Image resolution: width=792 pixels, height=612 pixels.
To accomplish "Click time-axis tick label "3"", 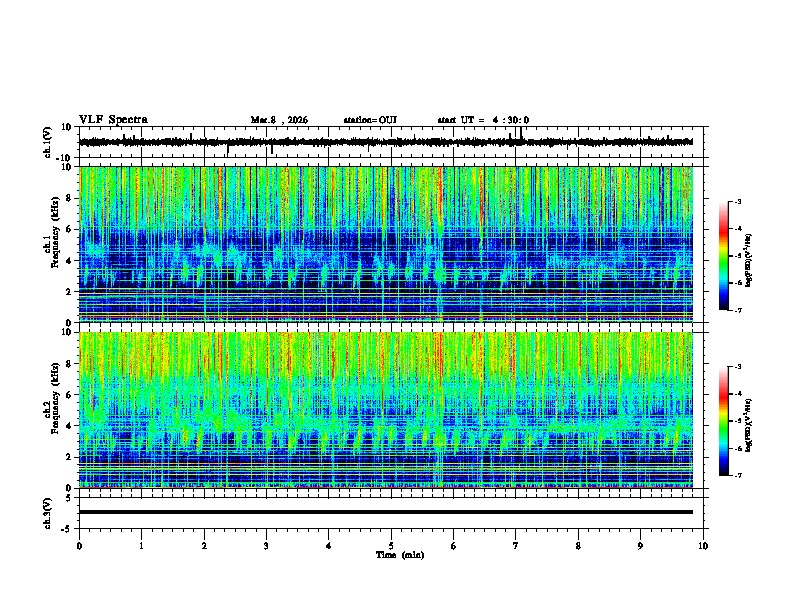I will click(266, 546).
